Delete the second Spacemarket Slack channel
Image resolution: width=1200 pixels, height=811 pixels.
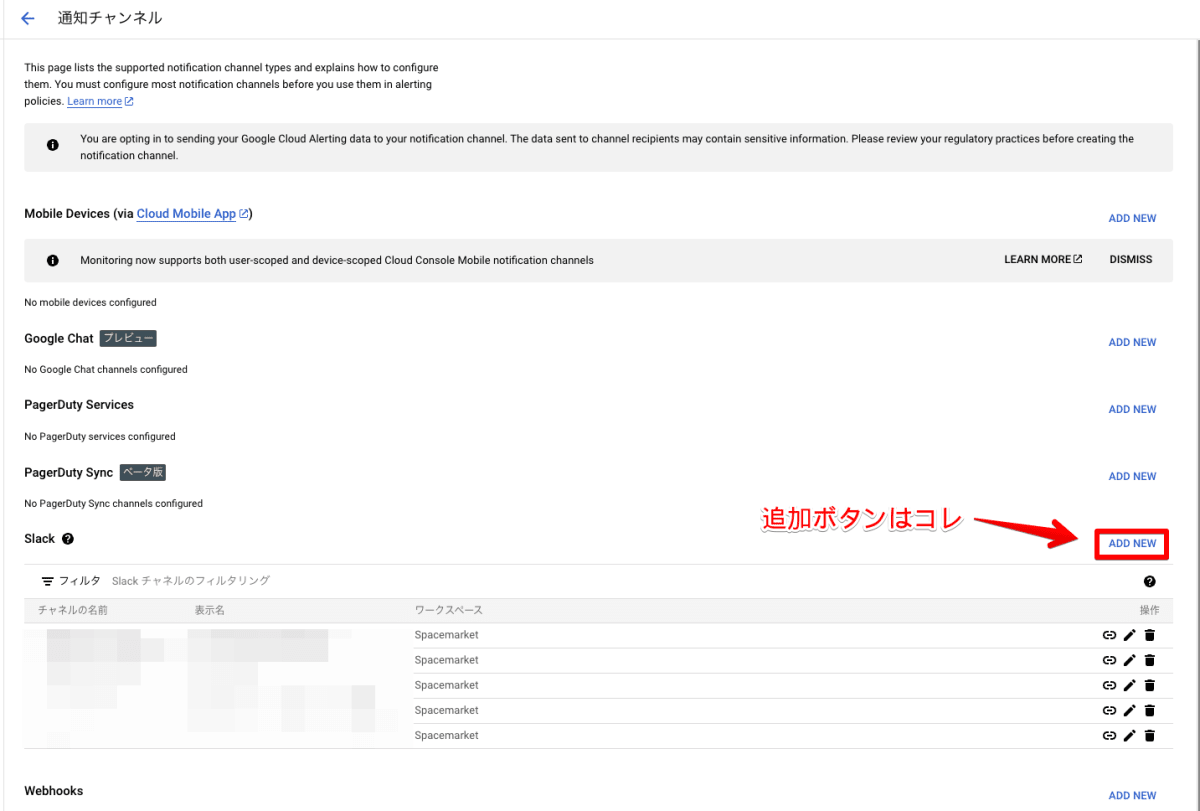click(x=1149, y=660)
